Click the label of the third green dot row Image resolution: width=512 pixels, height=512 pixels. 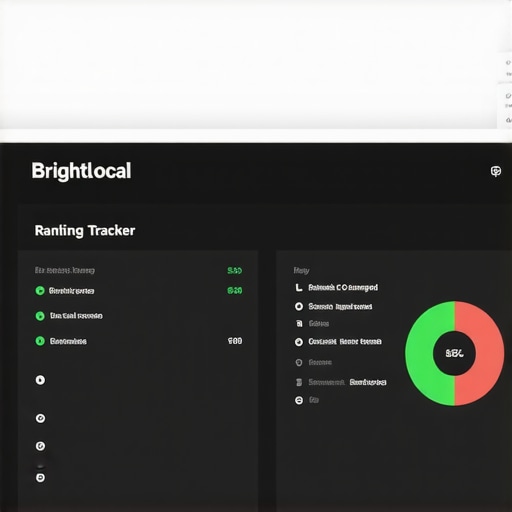68,341
